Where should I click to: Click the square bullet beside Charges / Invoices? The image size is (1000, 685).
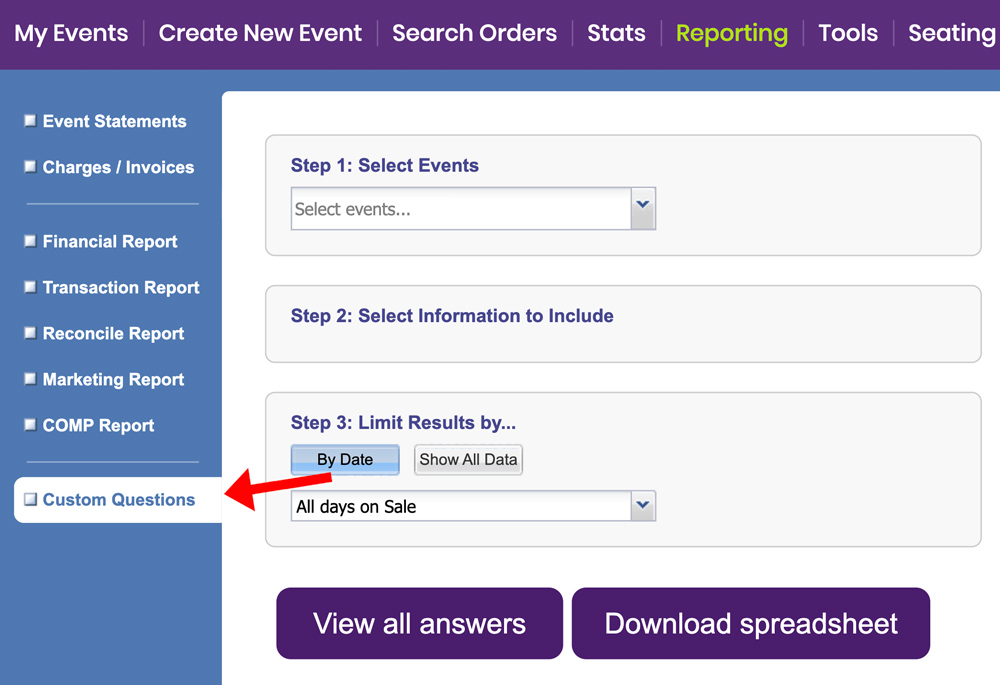coord(30,166)
